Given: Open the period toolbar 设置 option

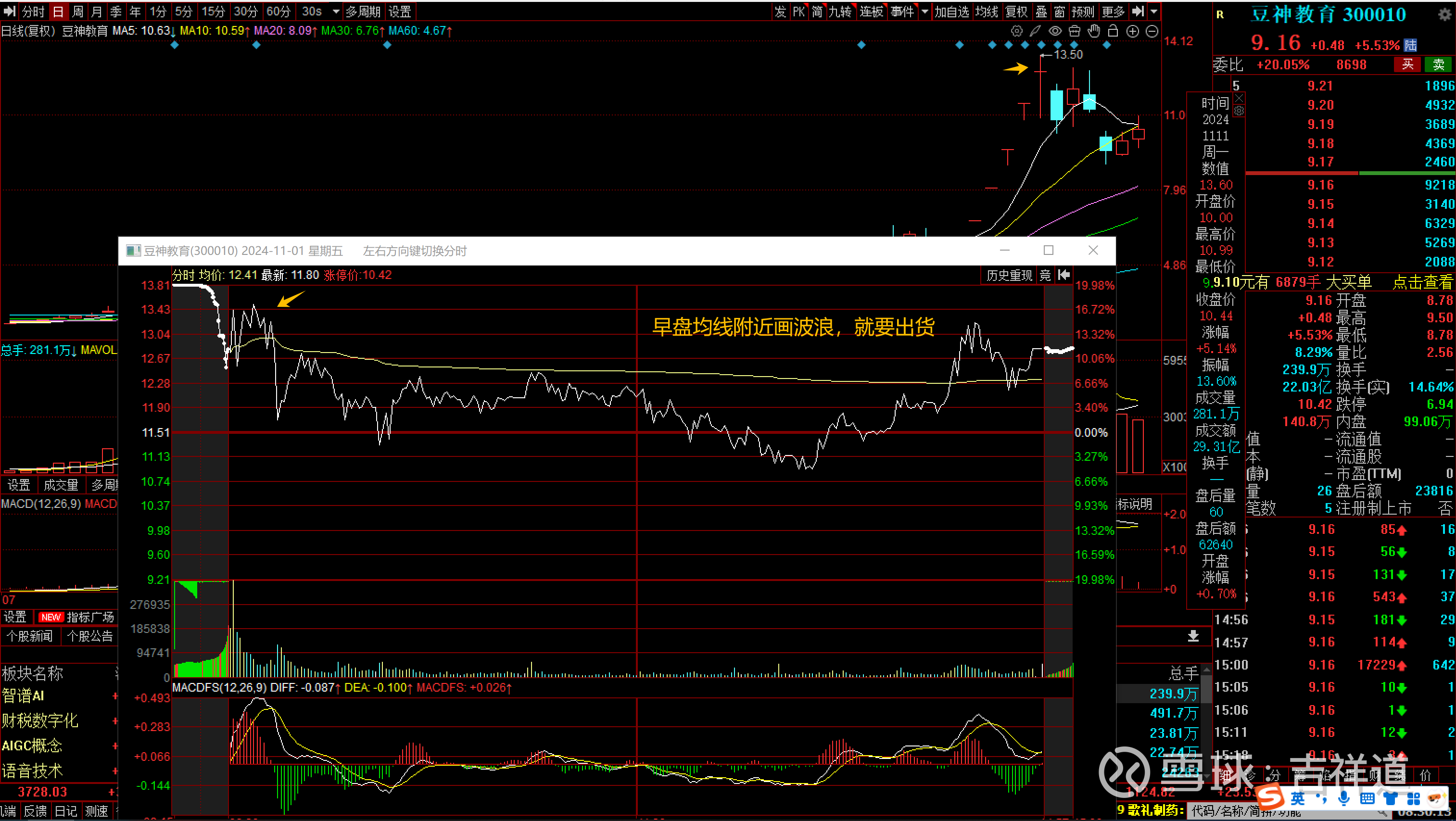Looking at the screenshot, I should (x=400, y=11).
